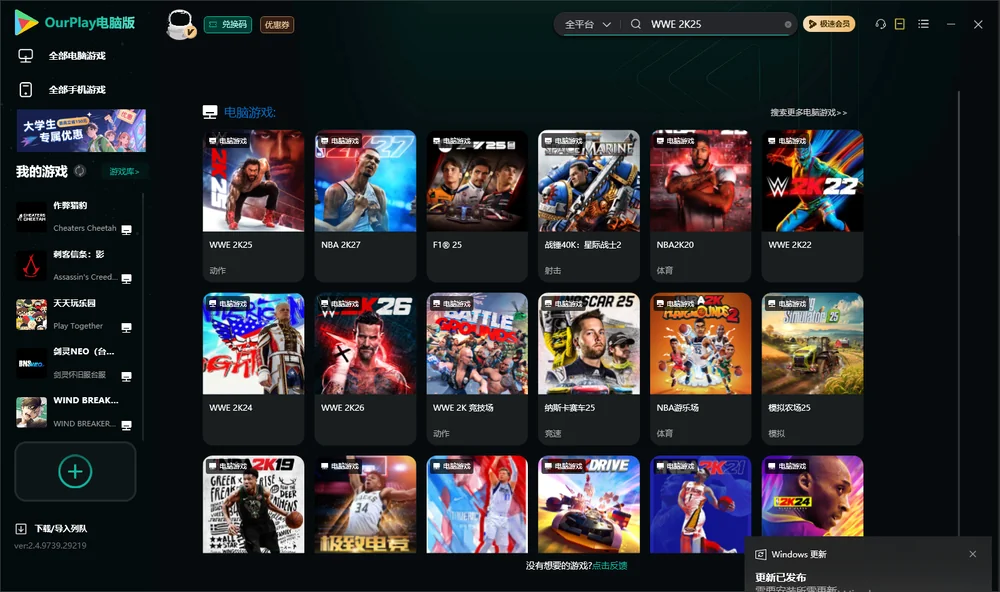Open the 2K21 basketball game cover
The height and width of the screenshot is (592, 1000).
pos(700,504)
